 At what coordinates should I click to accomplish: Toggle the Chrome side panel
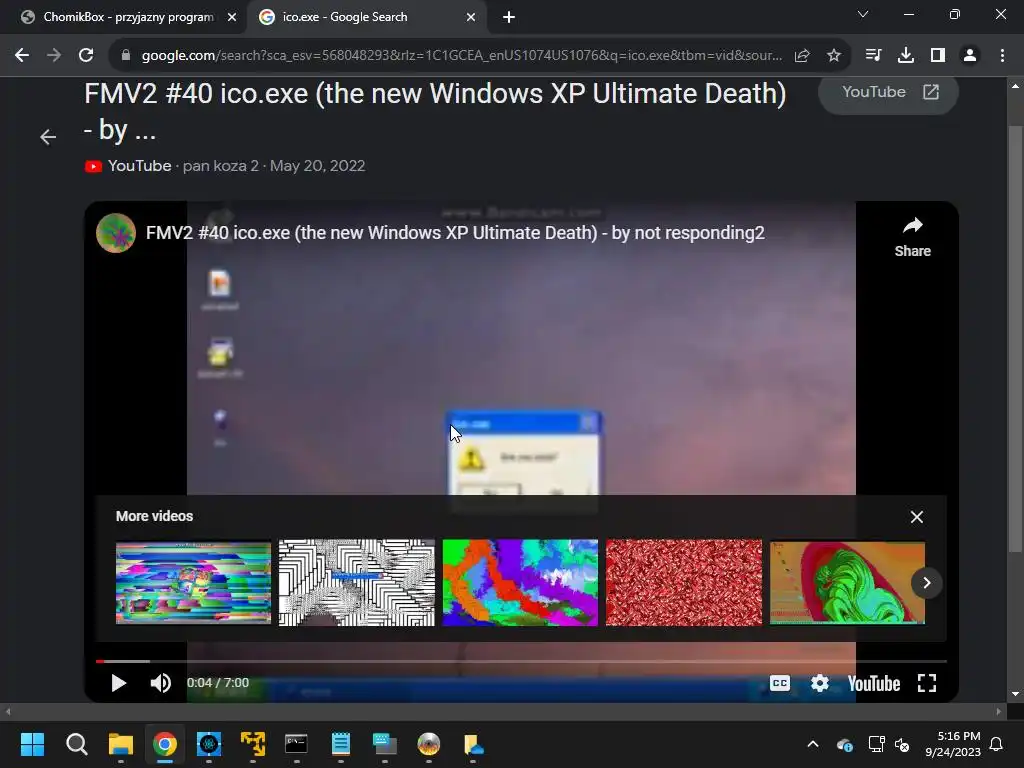point(938,56)
